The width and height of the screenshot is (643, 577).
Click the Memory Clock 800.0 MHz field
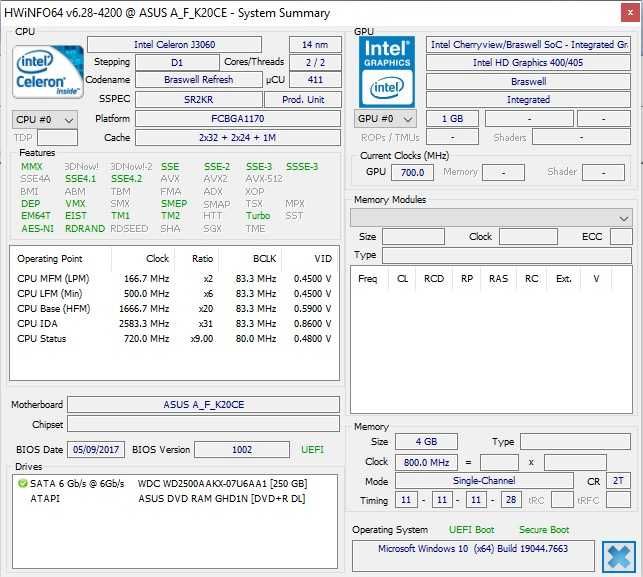click(426, 463)
